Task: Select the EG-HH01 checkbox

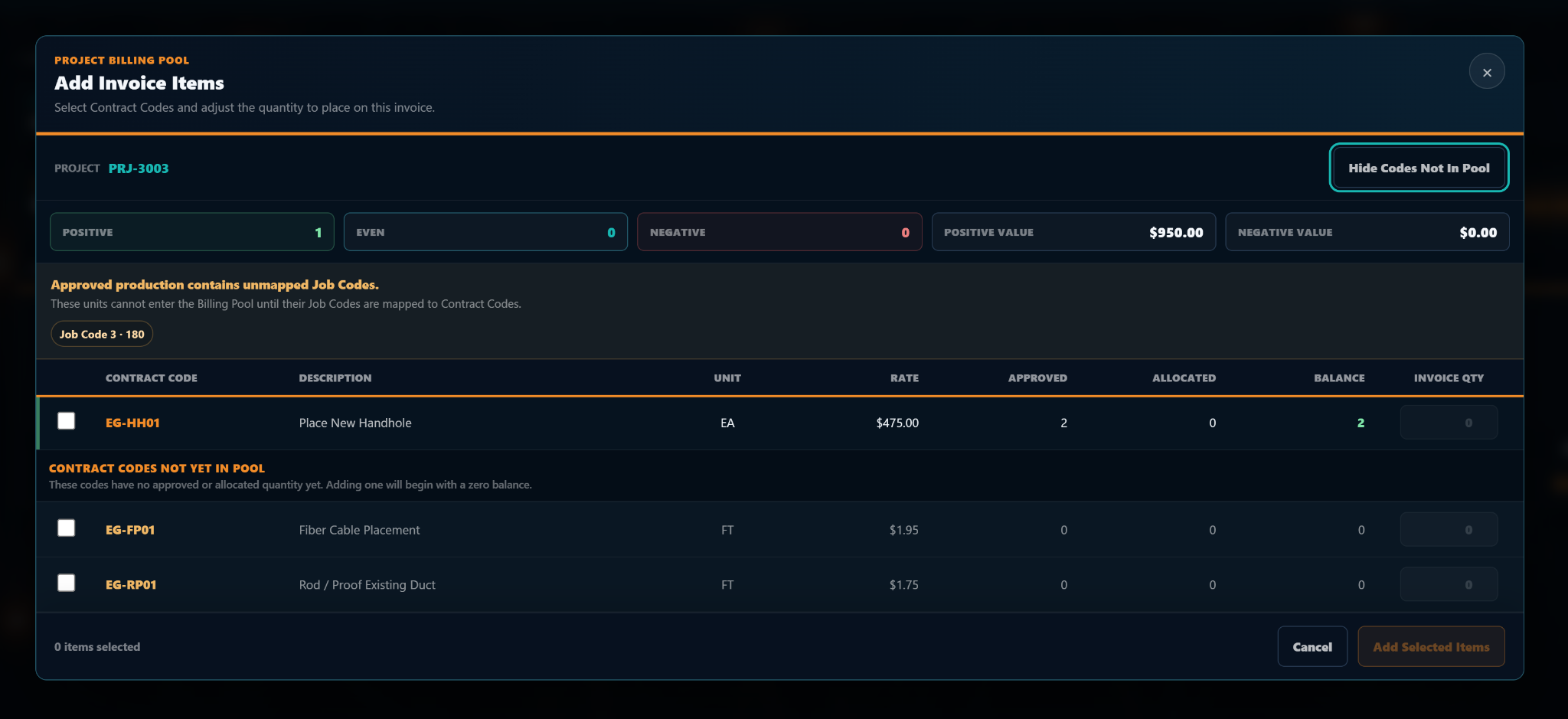Action: (67, 421)
